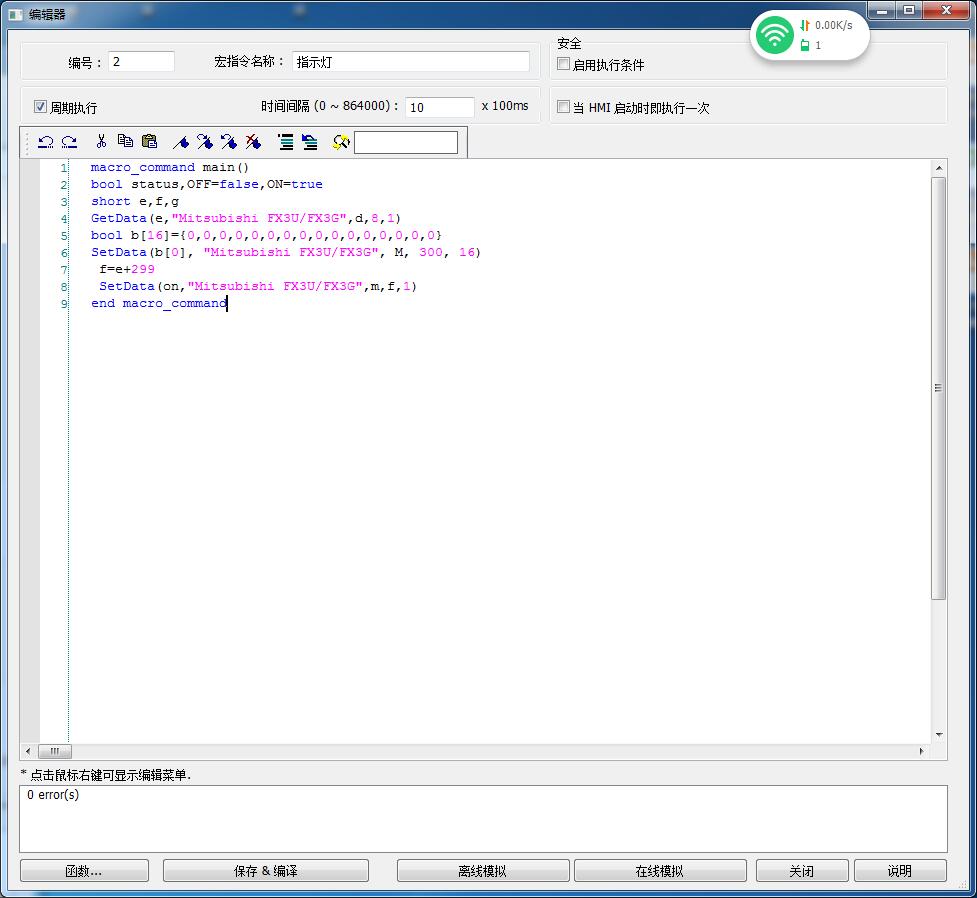Click the Copy icon in toolbar

[125, 142]
